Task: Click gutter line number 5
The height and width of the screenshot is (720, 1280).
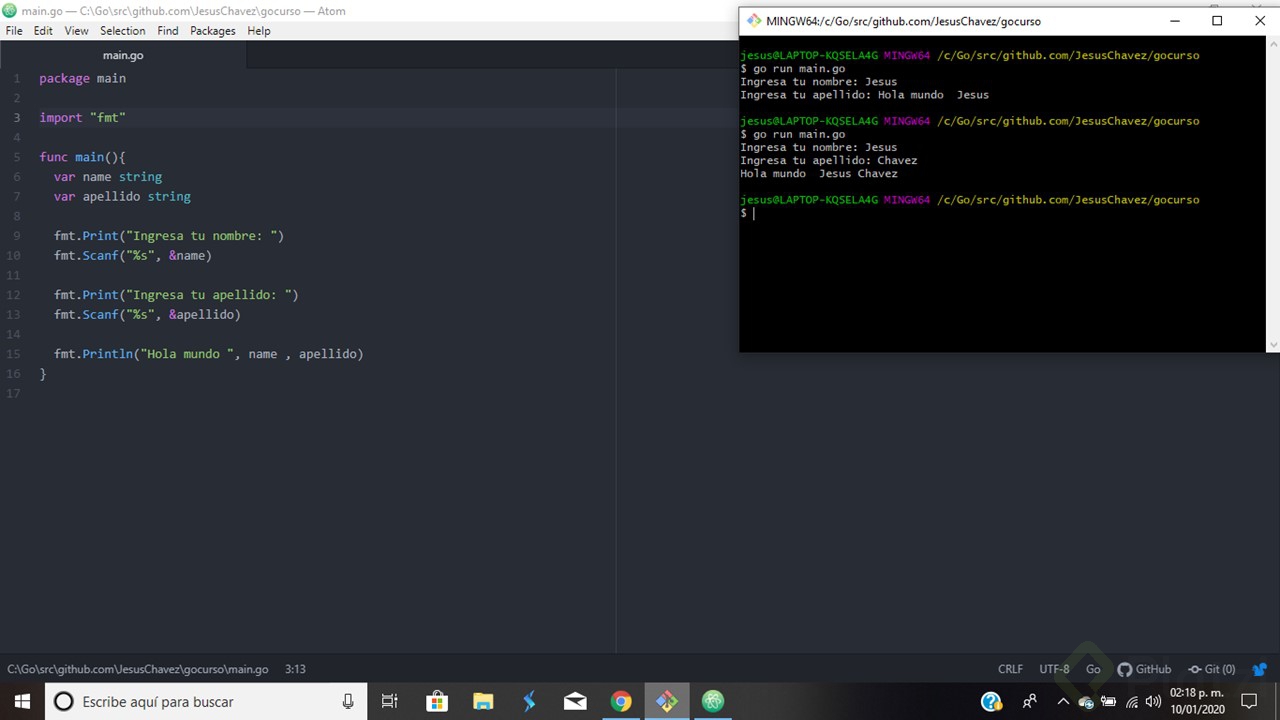Action: [17, 157]
